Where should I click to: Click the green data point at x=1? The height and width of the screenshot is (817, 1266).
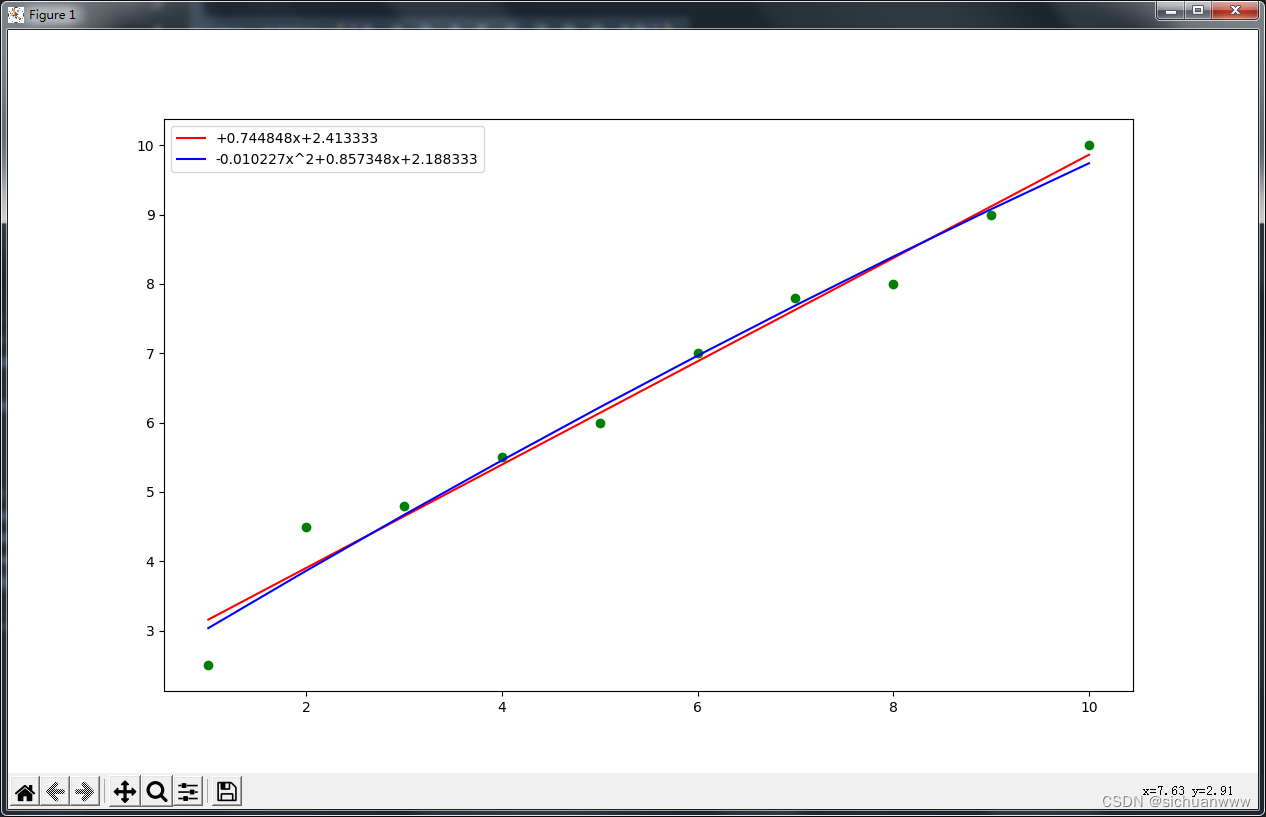[x=208, y=665]
